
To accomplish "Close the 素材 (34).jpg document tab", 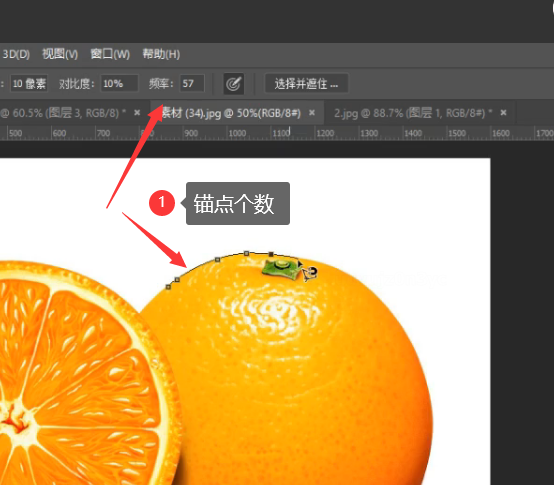I will pos(312,113).
